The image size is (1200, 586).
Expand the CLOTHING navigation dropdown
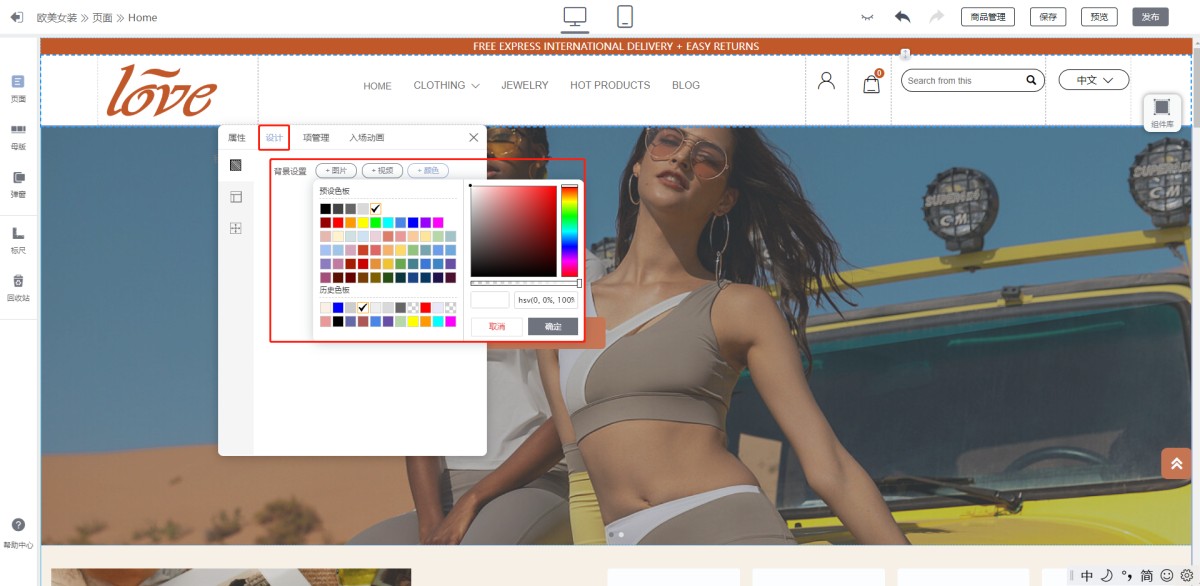[446, 86]
